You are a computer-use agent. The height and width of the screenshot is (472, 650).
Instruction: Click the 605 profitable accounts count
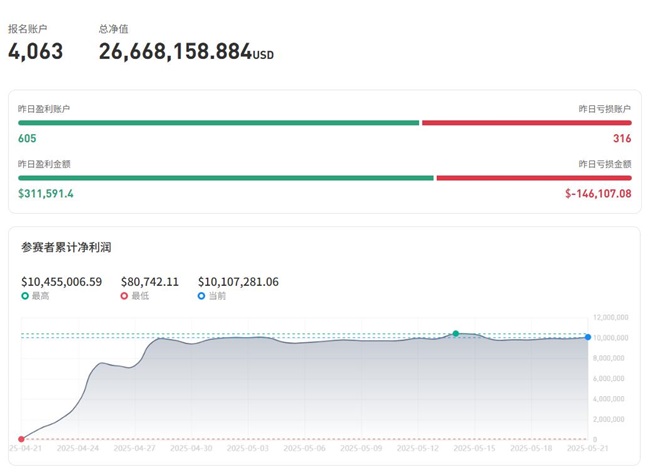coord(27,138)
